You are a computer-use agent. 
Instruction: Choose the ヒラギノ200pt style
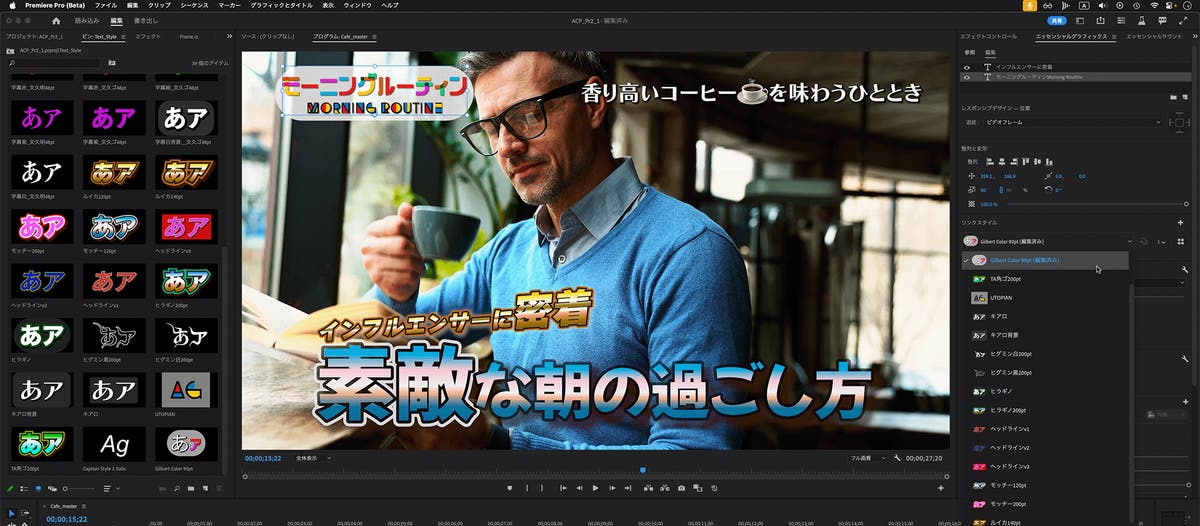pos(1045,410)
